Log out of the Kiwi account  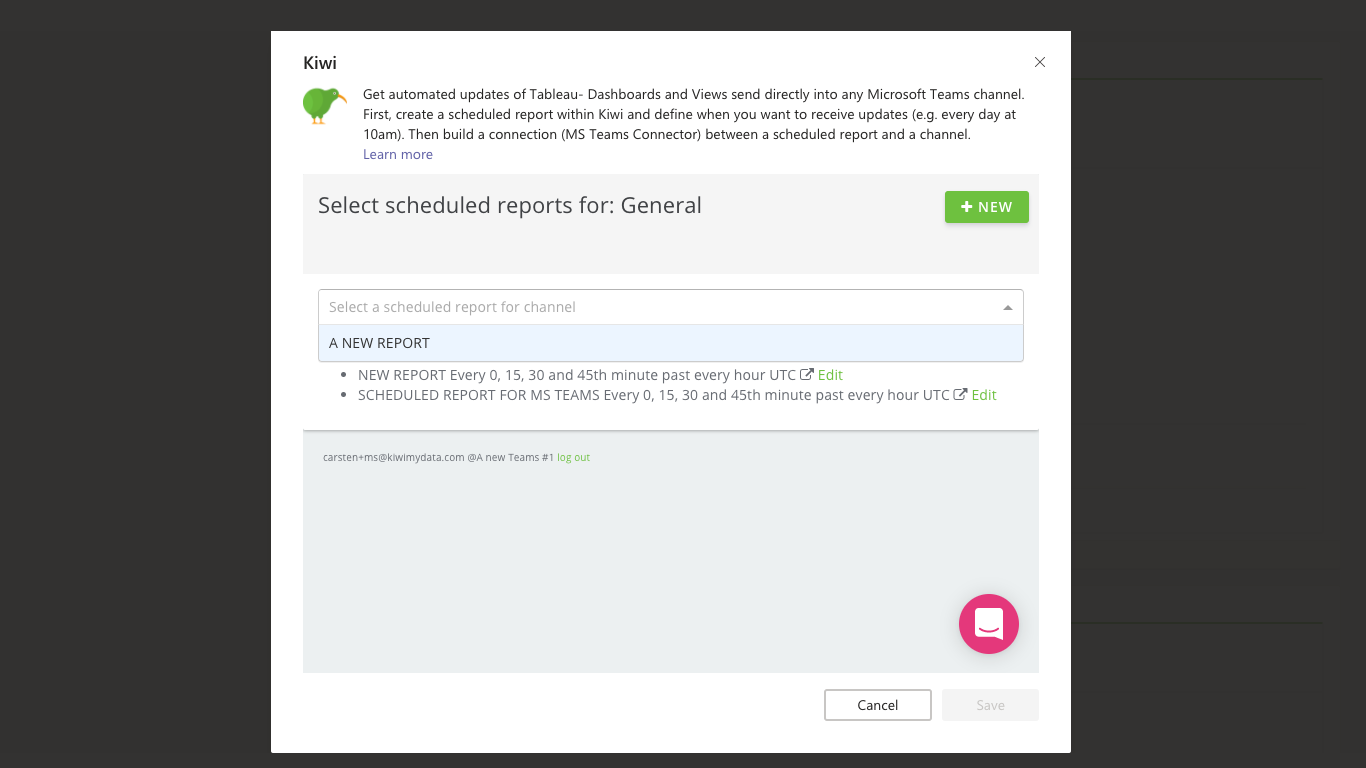click(573, 457)
